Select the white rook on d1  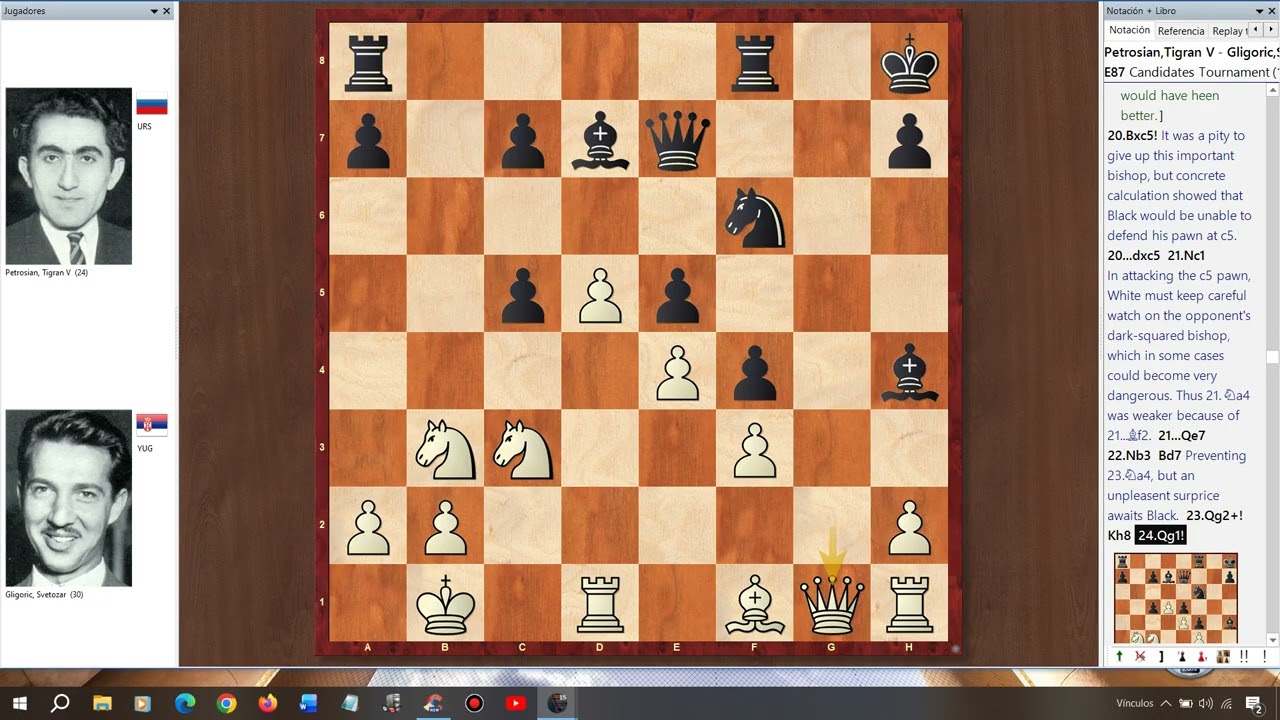(600, 603)
